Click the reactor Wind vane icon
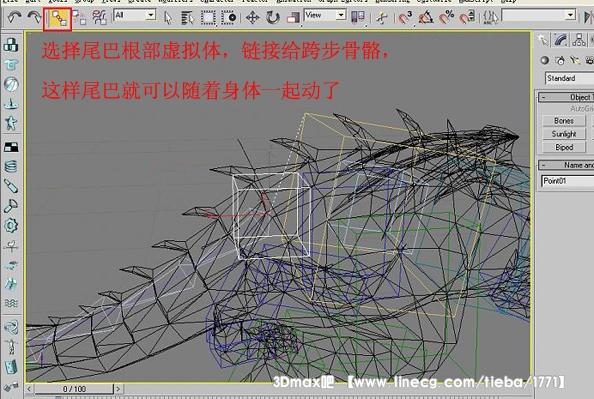594x399 pixels. click(11, 246)
